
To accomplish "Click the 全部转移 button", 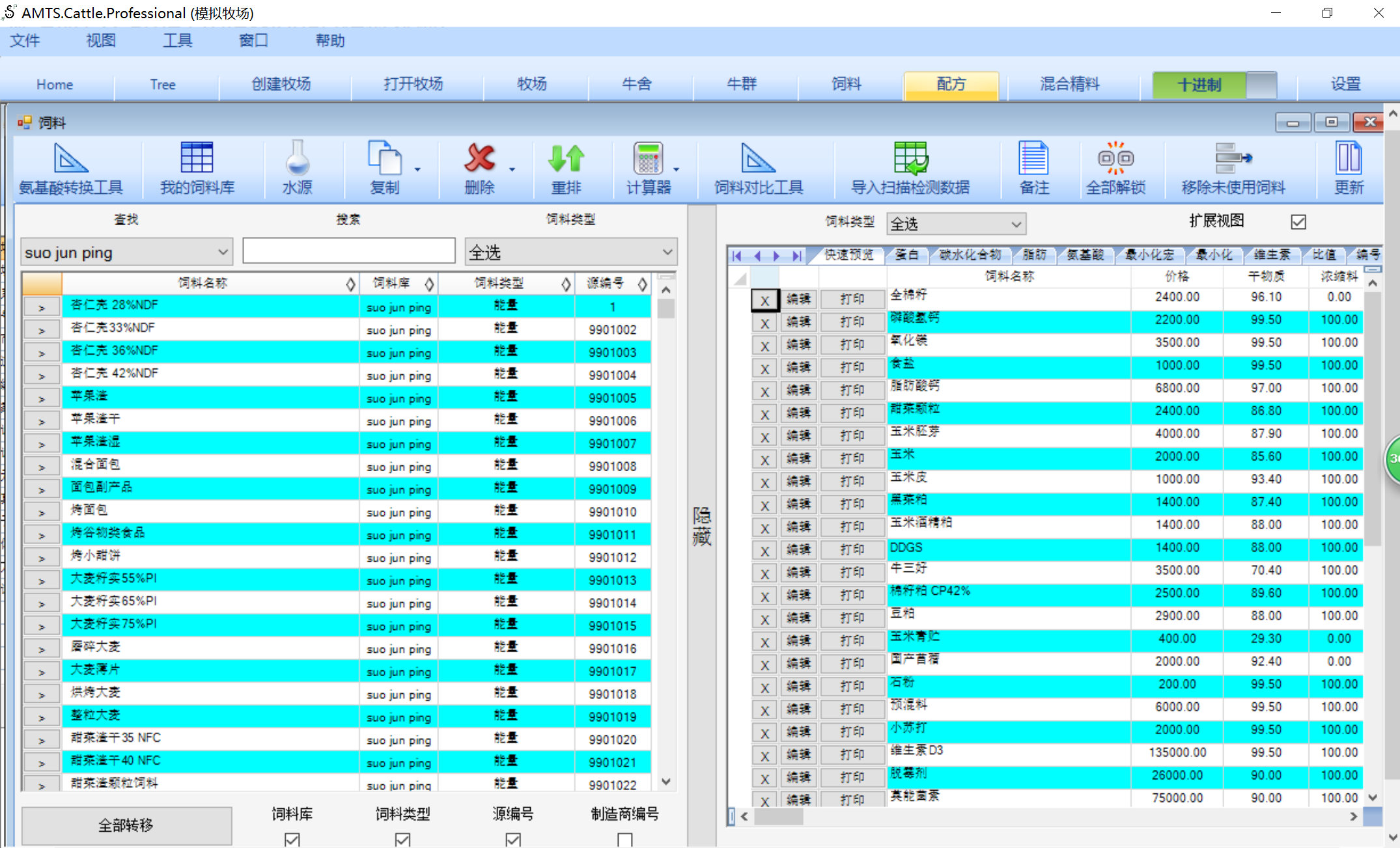I will click(x=126, y=825).
